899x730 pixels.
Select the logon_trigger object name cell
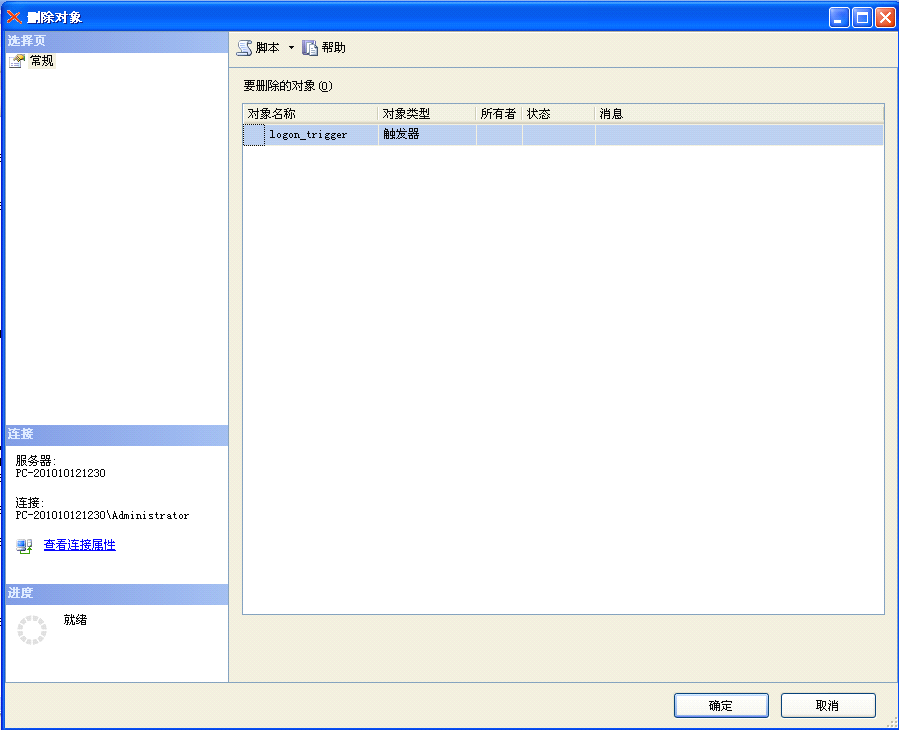tap(321, 135)
